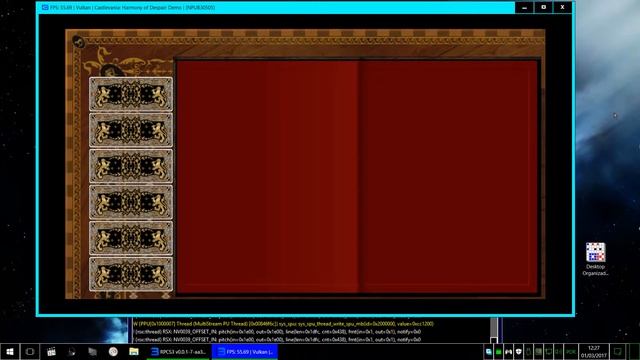Click the yellow PPU thread warning log line
This screenshot has width=640, height=360.
284,324
